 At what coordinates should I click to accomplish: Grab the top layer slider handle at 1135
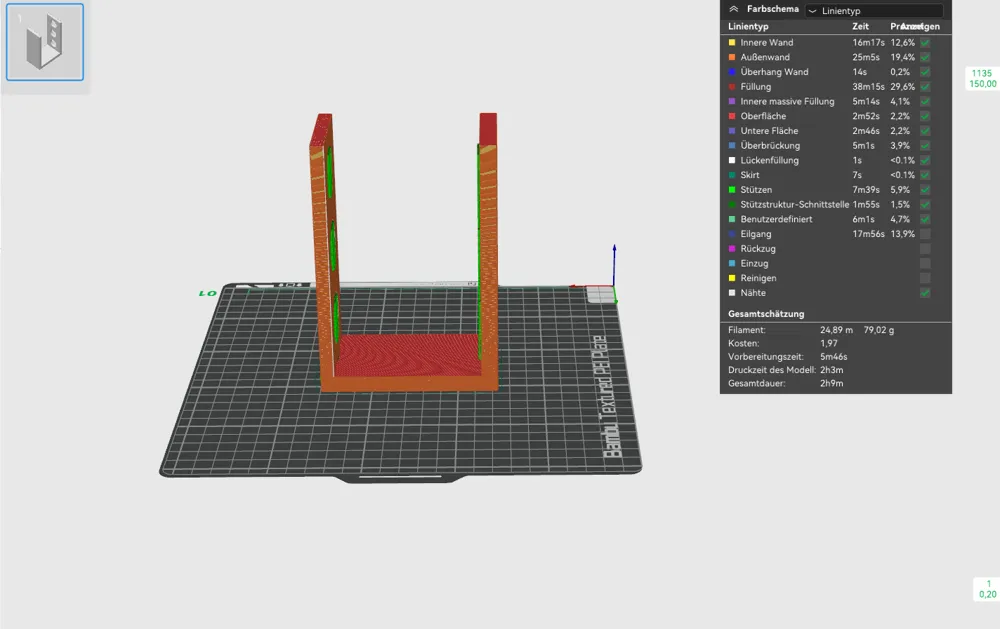pyautogui.click(x=981, y=78)
